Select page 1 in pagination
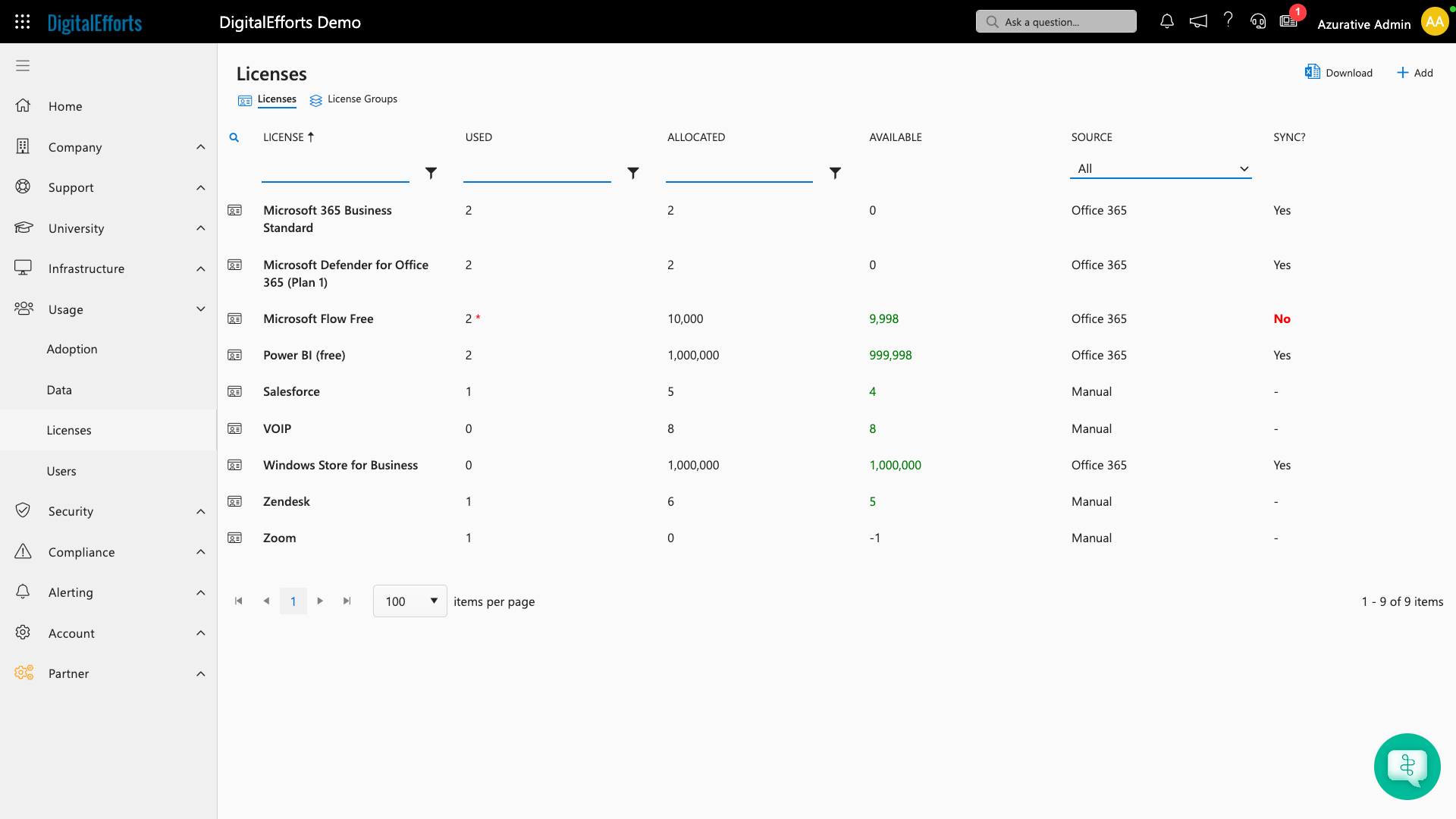Image resolution: width=1456 pixels, height=819 pixels. [293, 601]
